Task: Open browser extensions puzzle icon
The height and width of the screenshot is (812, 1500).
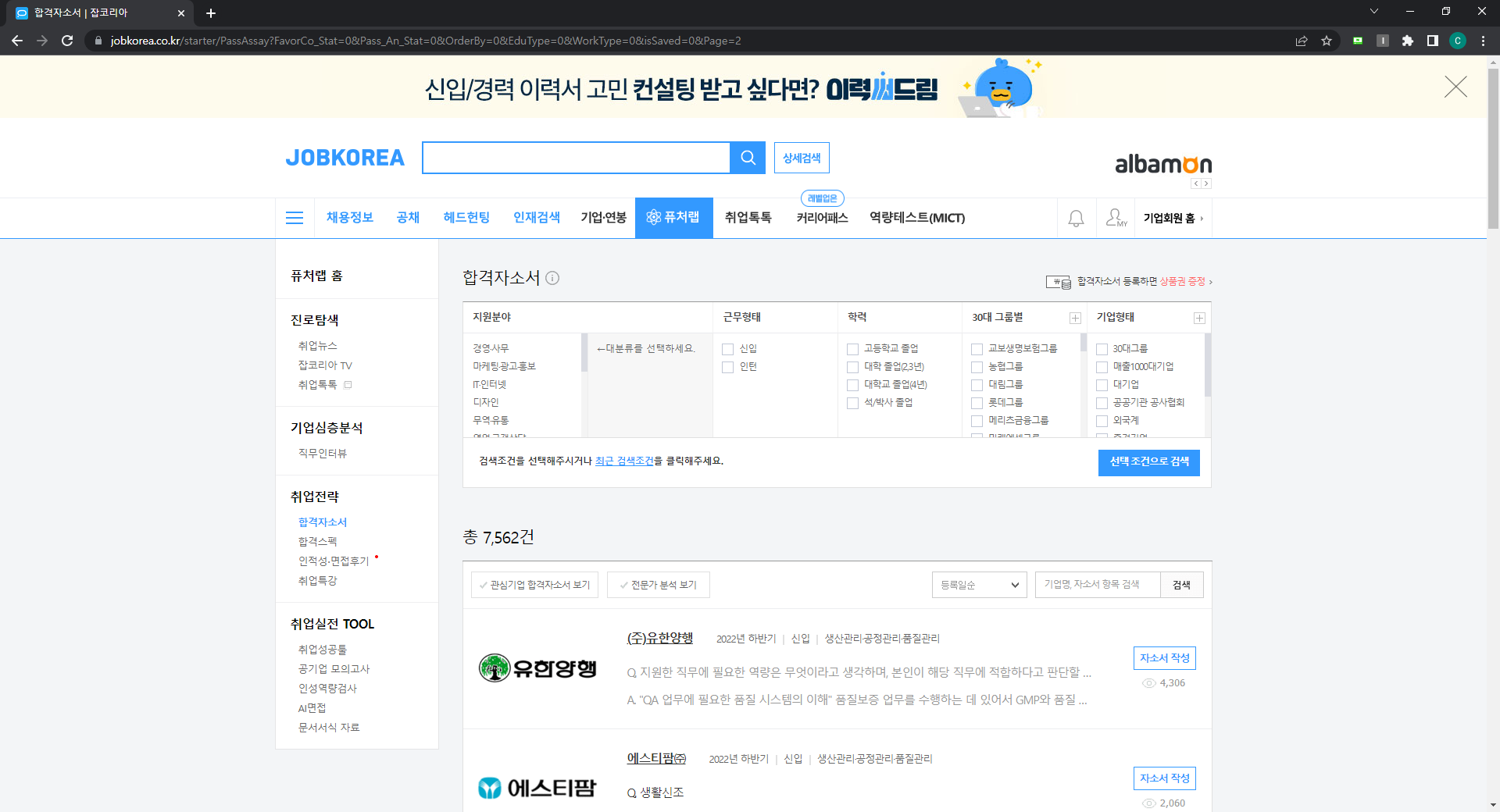Action: (x=1408, y=41)
